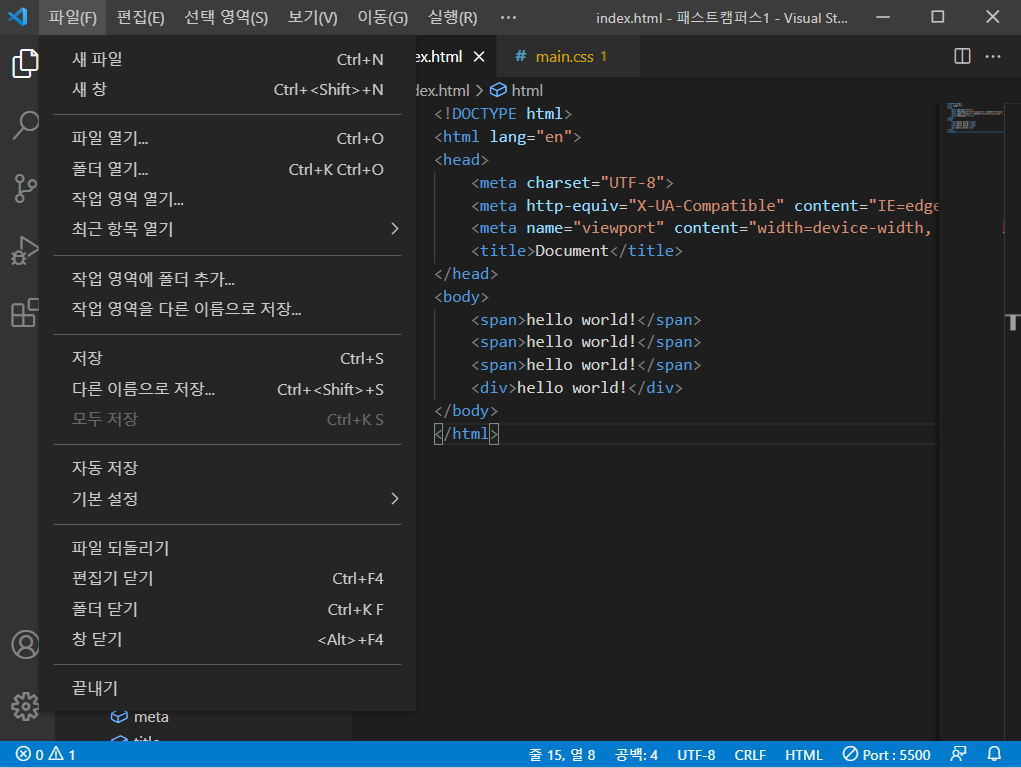Change indentation via 공백: 4
This screenshot has height=768, width=1021.
[636, 755]
